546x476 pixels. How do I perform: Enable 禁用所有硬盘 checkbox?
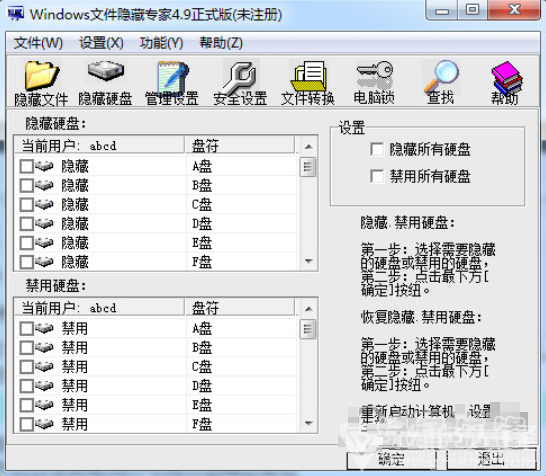(377, 176)
